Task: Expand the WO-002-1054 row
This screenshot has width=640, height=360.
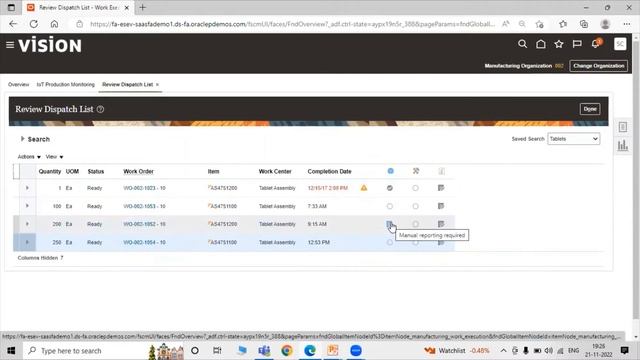Action: coord(27,242)
